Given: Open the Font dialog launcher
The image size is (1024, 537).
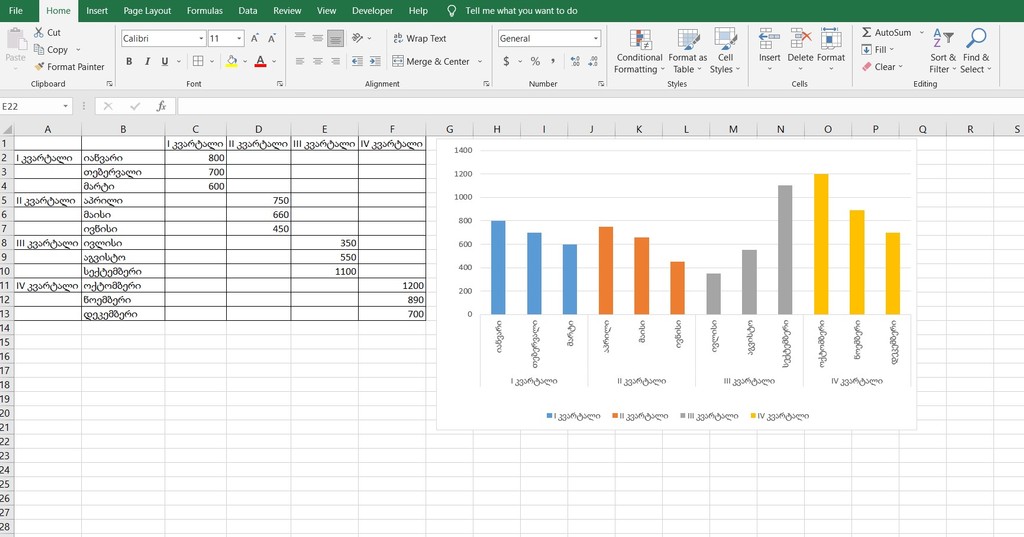Looking at the screenshot, I should pos(280,84).
